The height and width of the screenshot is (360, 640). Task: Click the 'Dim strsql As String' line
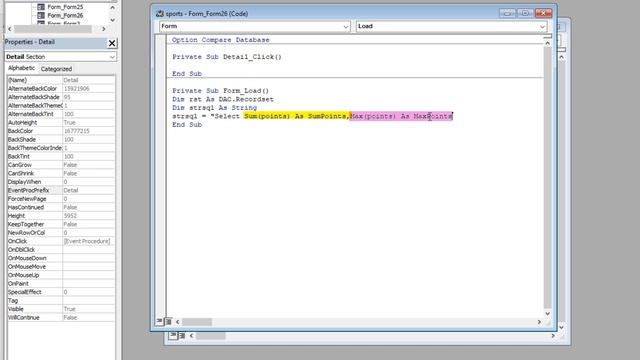pyautogui.click(x=214, y=108)
